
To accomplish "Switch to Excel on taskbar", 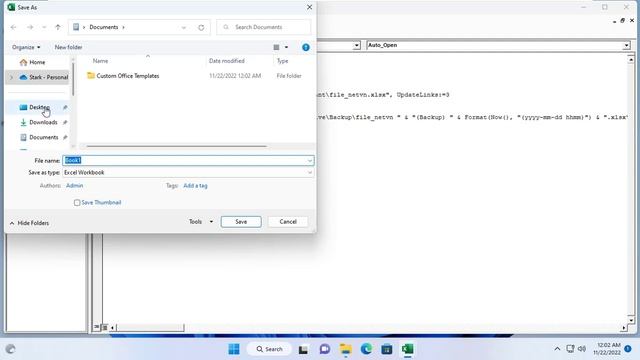I will 407,349.
